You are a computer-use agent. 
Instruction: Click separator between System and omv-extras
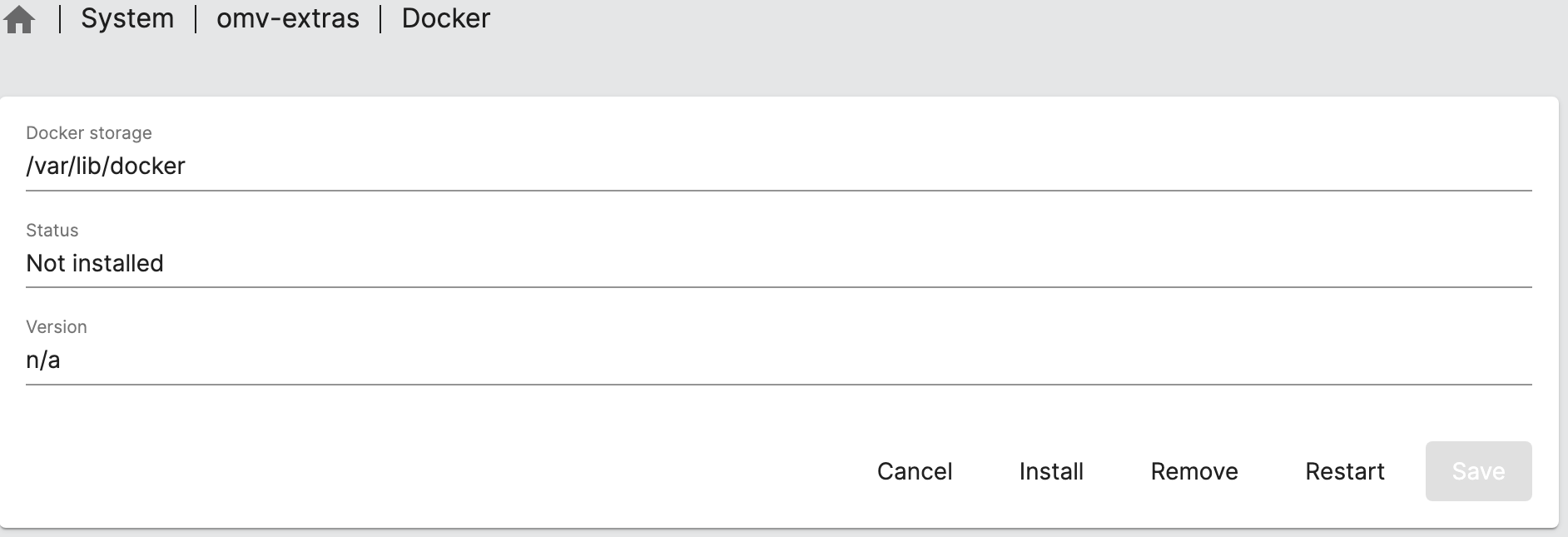(196, 19)
